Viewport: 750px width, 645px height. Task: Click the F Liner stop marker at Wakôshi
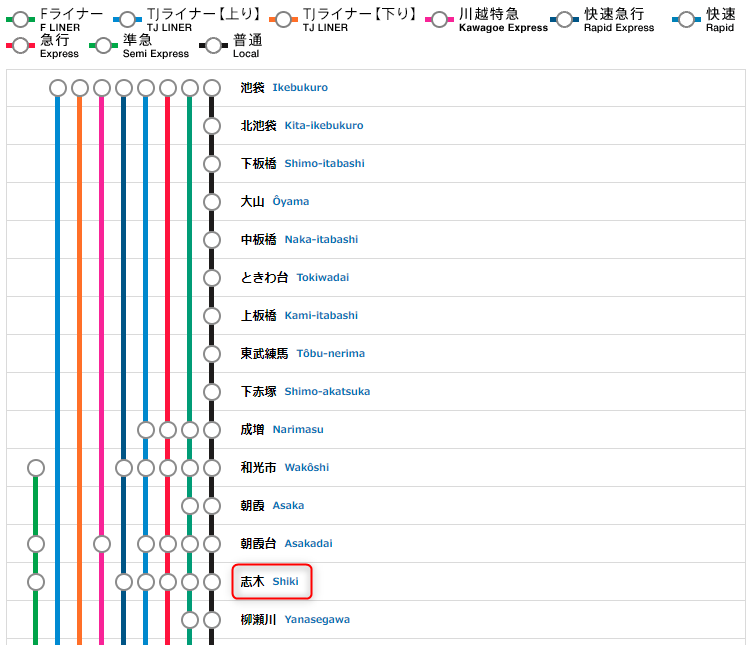pos(36,468)
